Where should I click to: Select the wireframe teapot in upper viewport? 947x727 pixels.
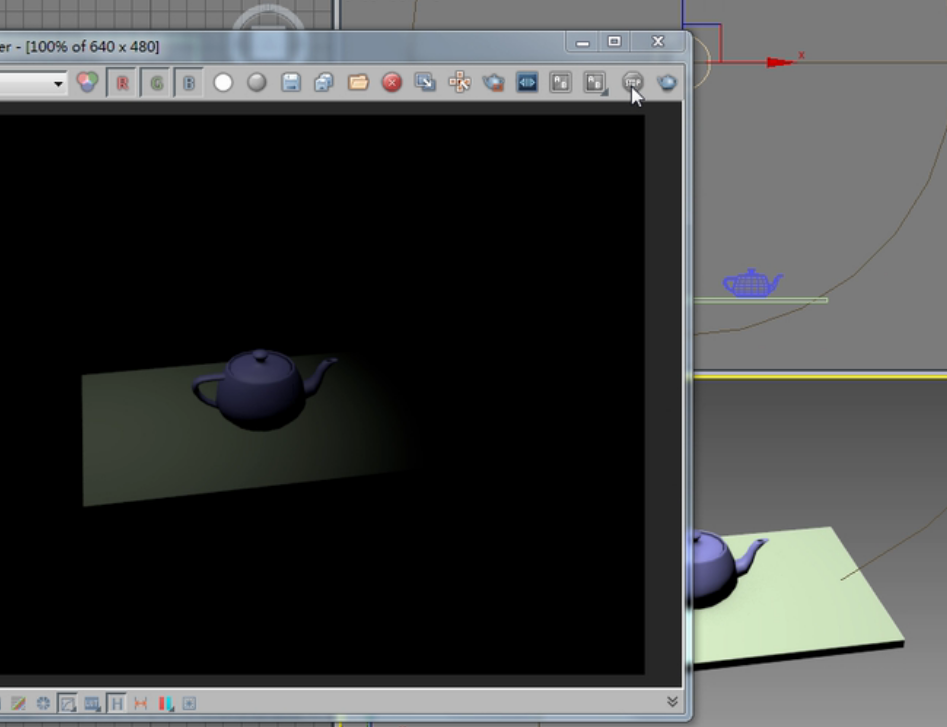(x=753, y=283)
